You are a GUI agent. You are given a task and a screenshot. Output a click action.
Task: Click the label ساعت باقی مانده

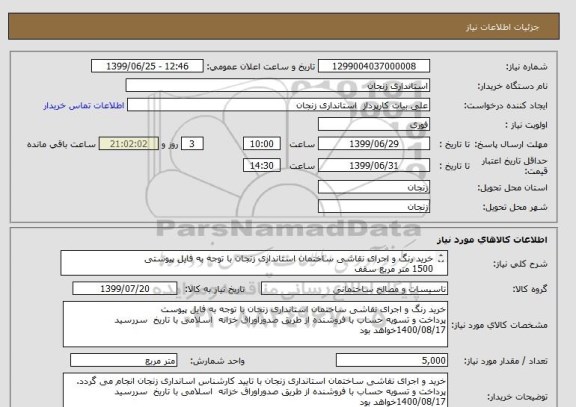[61, 144]
